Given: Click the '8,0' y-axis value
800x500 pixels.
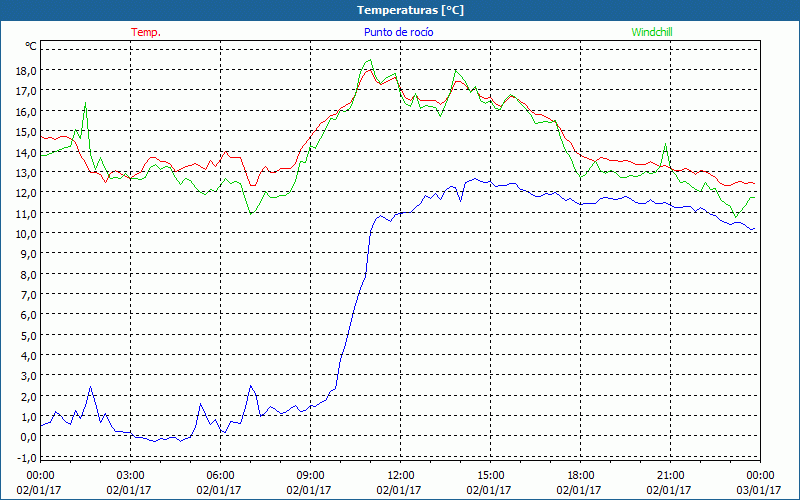Looking at the screenshot, I should 29,274.
